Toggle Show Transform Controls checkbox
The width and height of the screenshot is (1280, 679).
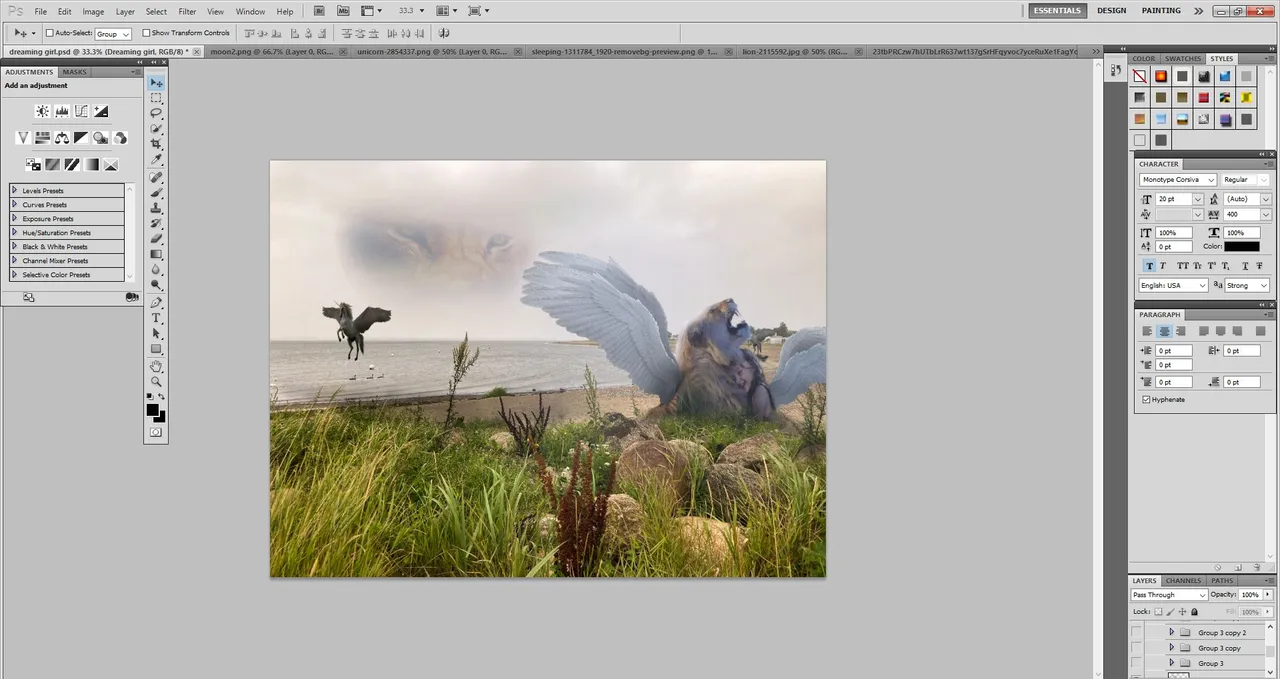click(146, 33)
